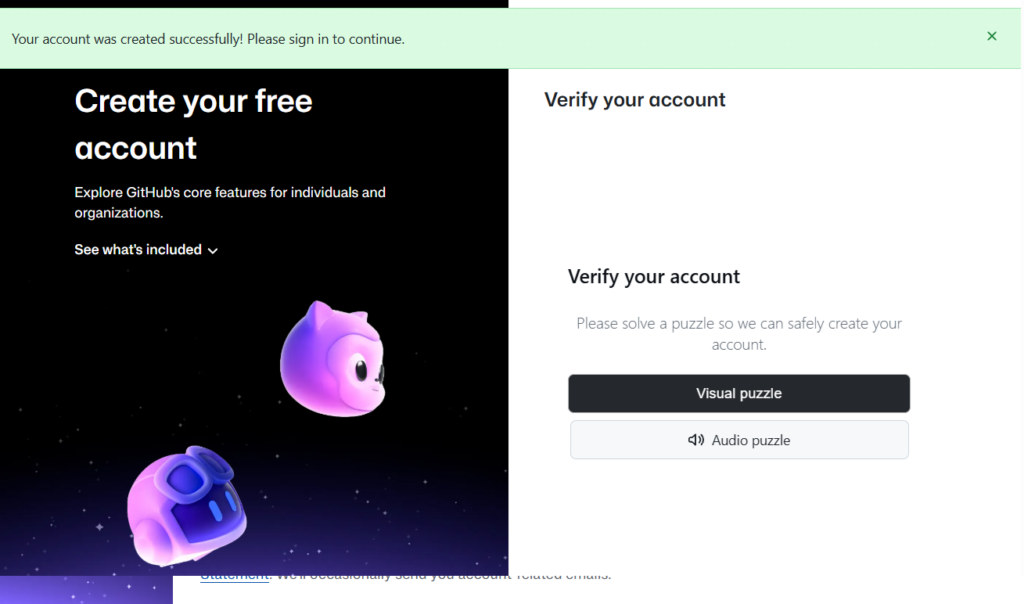Click the "account was created successfully" message
The width and height of the screenshot is (1024, 604).
click(208, 39)
